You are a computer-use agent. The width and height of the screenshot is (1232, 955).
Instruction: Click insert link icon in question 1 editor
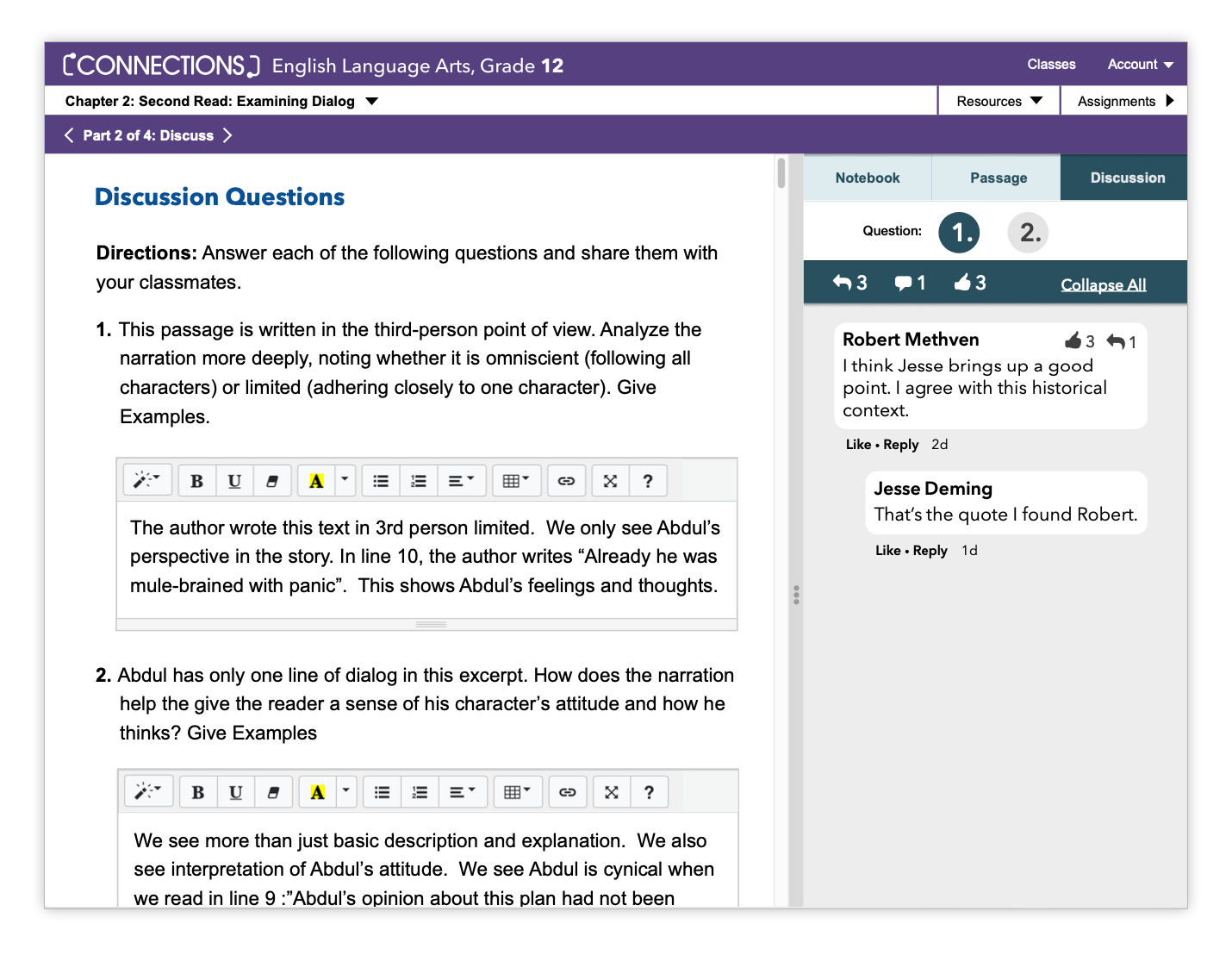click(566, 480)
